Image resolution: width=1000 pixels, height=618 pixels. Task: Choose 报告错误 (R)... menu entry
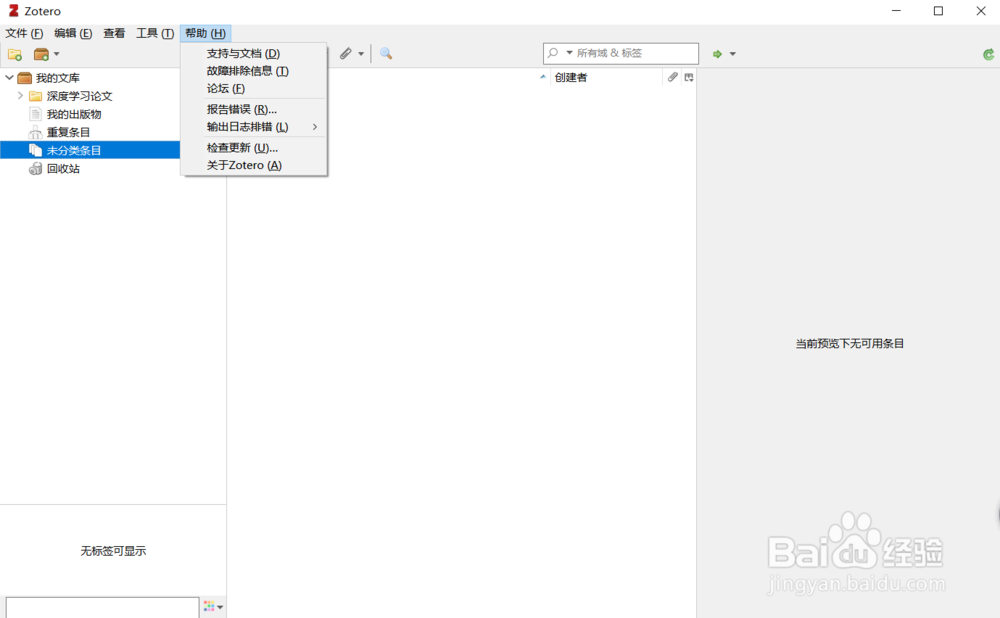tap(254, 110)
